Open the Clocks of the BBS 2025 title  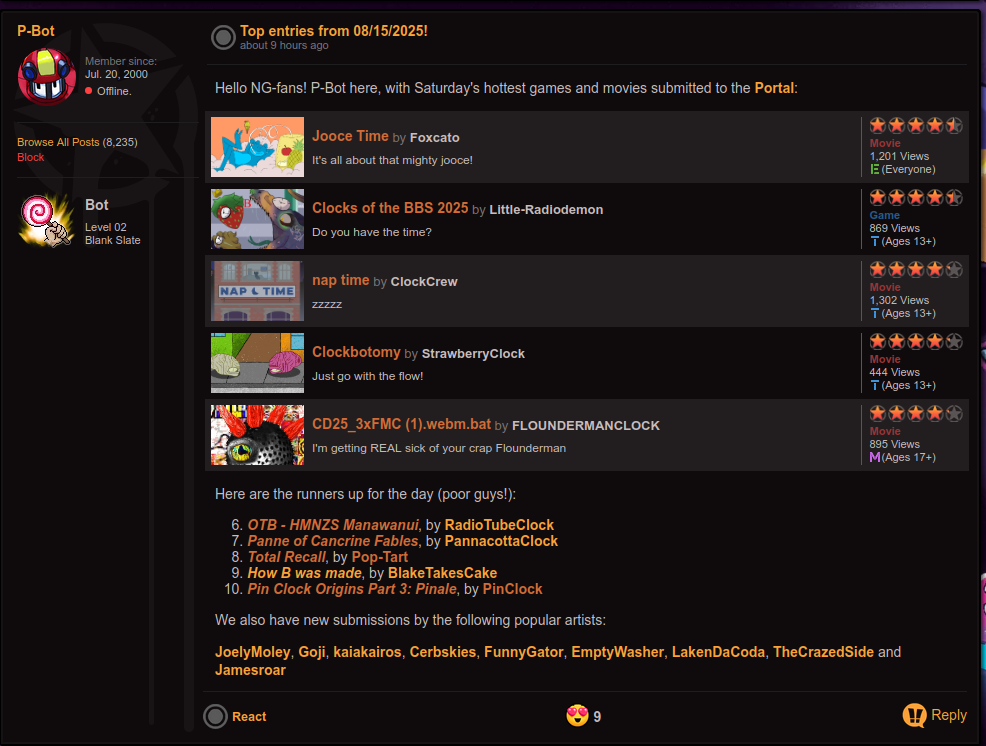390,208
